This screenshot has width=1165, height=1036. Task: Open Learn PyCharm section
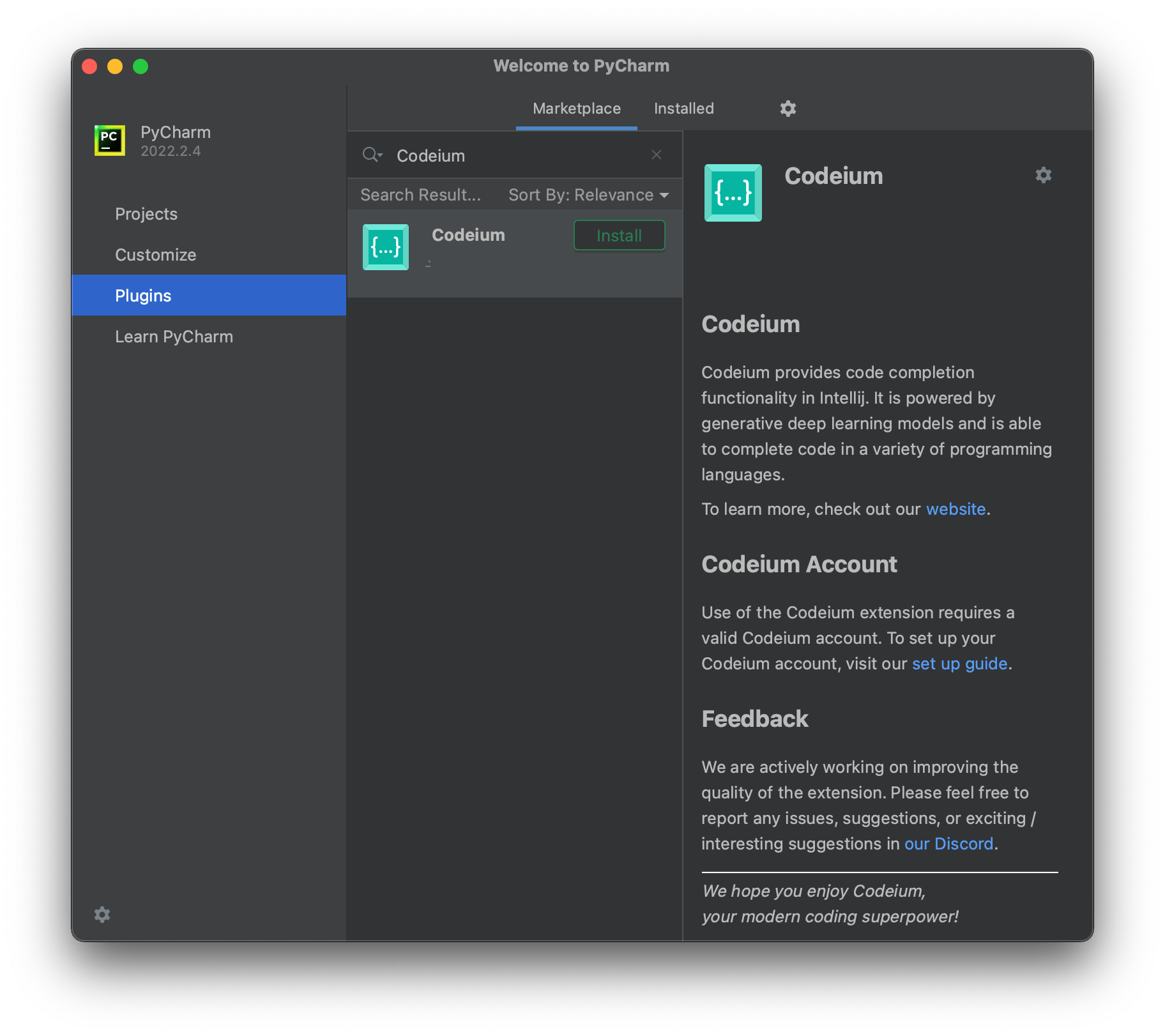click(174, 336)
